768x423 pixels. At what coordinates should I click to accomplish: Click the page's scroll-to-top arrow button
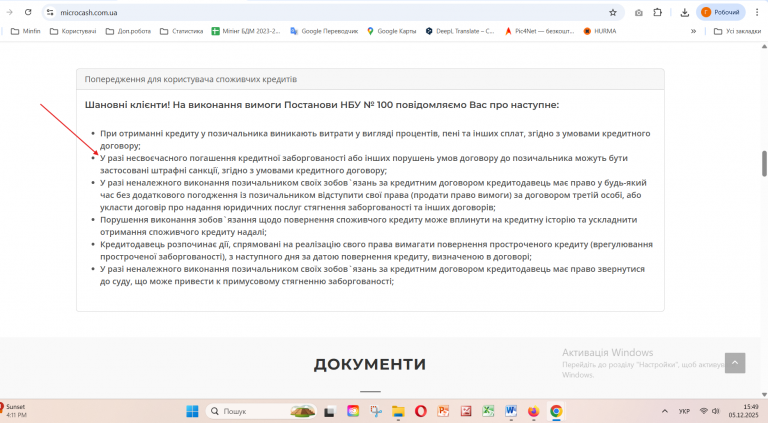click(735, 363)
